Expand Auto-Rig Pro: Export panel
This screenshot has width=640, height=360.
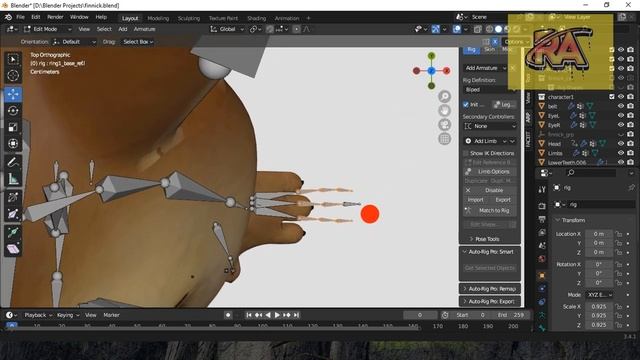(490, 302)
